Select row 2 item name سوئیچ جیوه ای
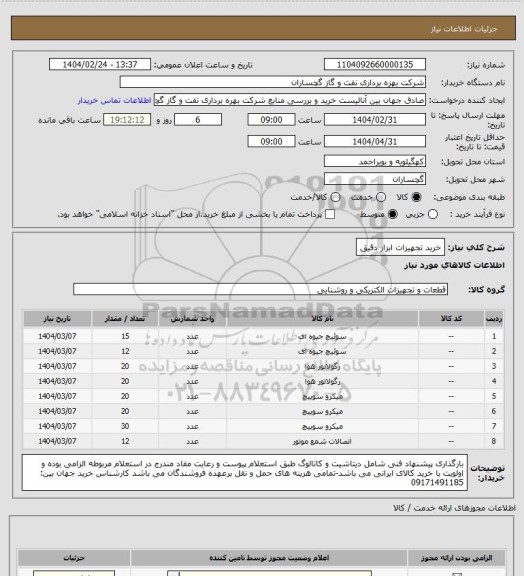 [x=322, y=352]
